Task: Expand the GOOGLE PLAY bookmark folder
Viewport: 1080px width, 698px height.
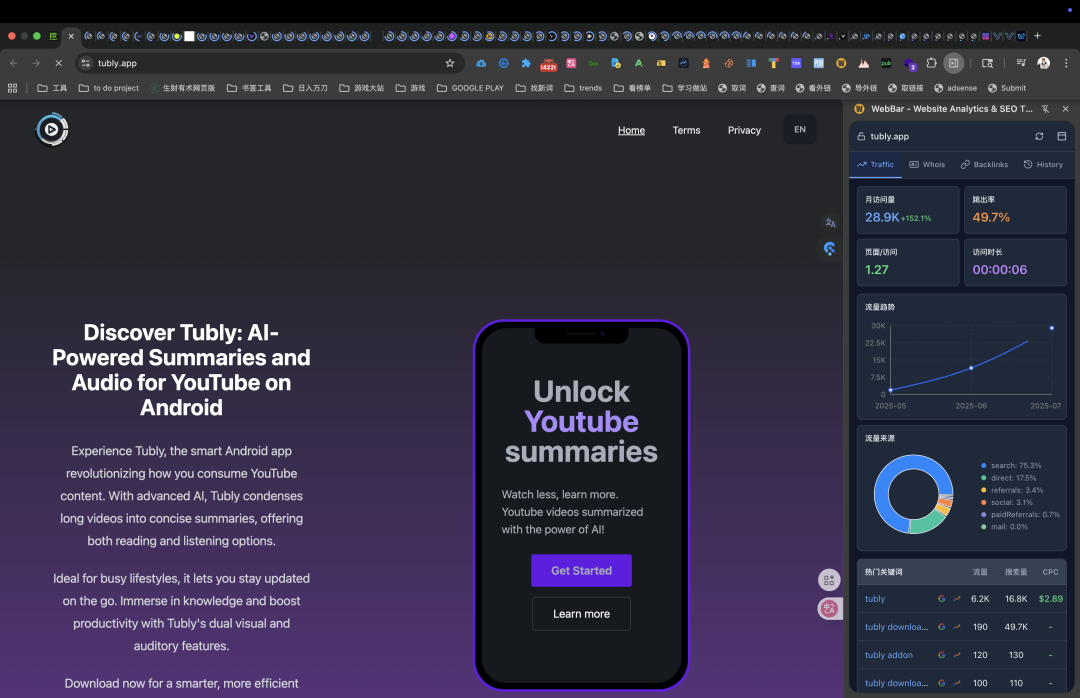Action: 470,88
